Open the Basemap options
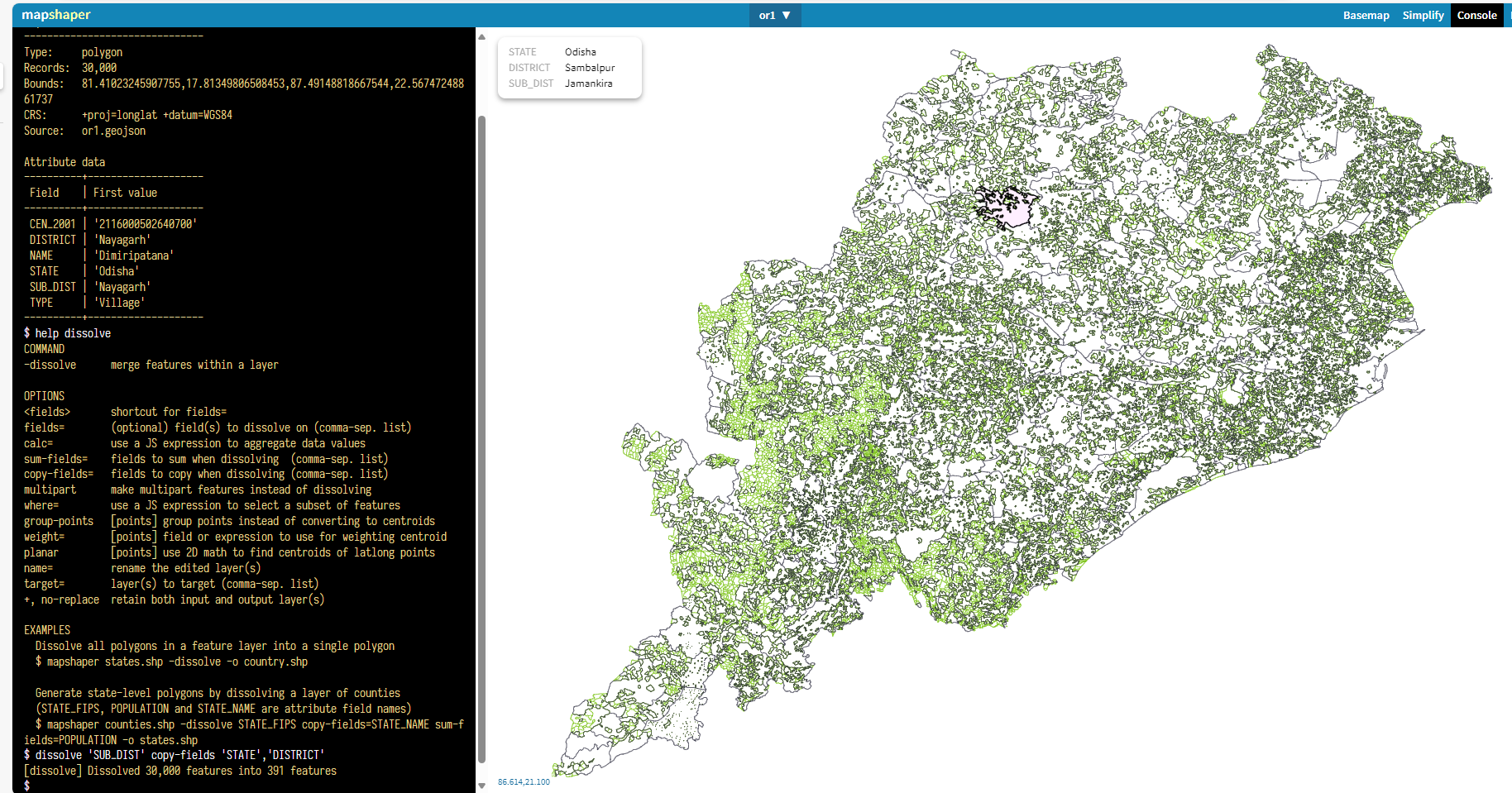This screenshot has height=793, width=1512. click(x=1366, y=15)
